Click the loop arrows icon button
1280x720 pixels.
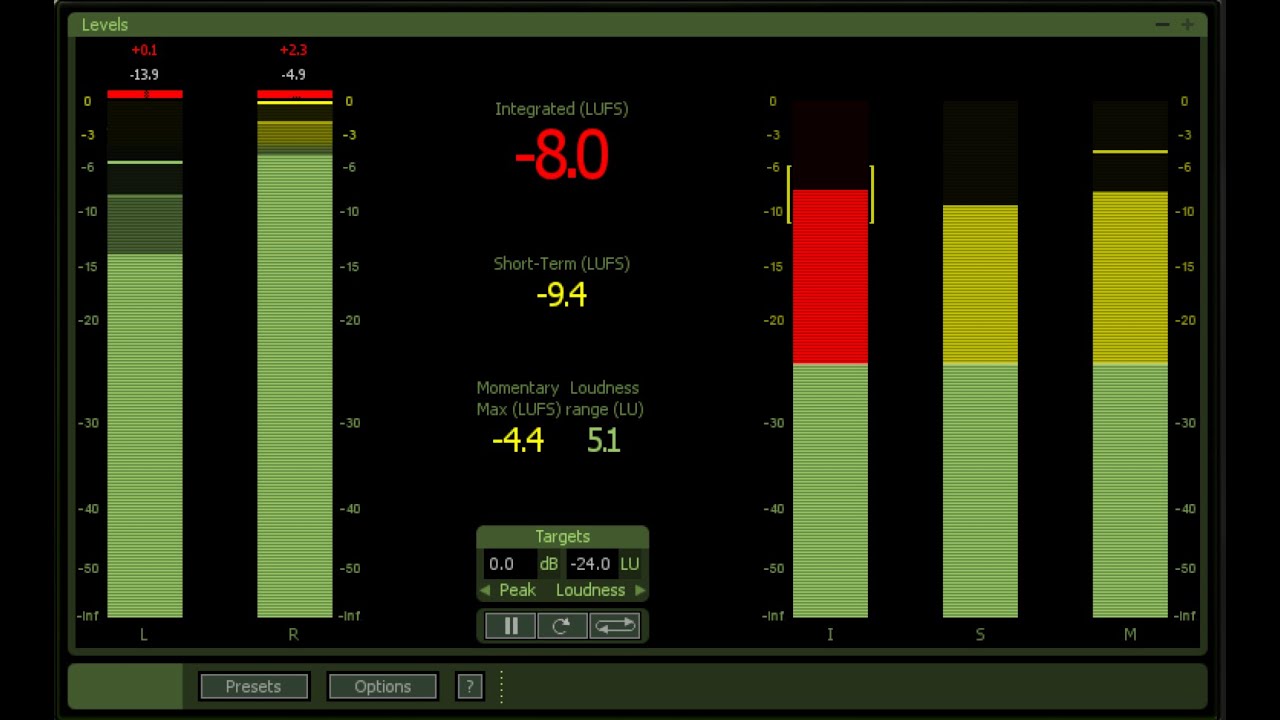click(x=615, y=626)
